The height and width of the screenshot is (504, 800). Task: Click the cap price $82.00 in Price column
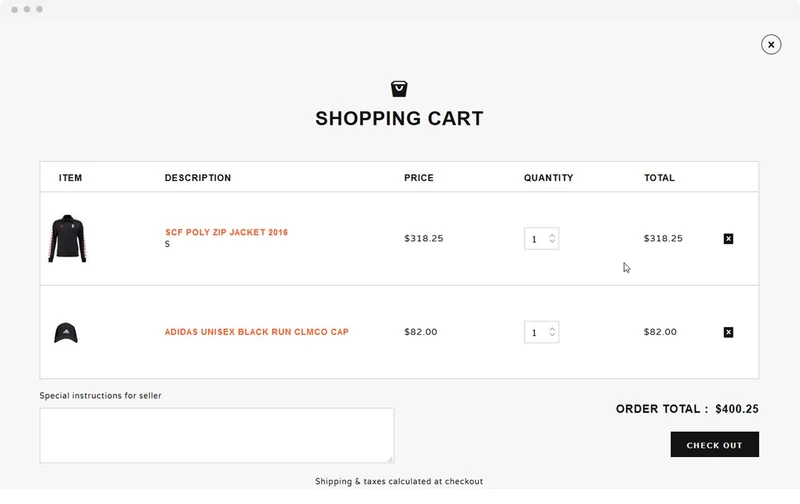tap(420, 332)
